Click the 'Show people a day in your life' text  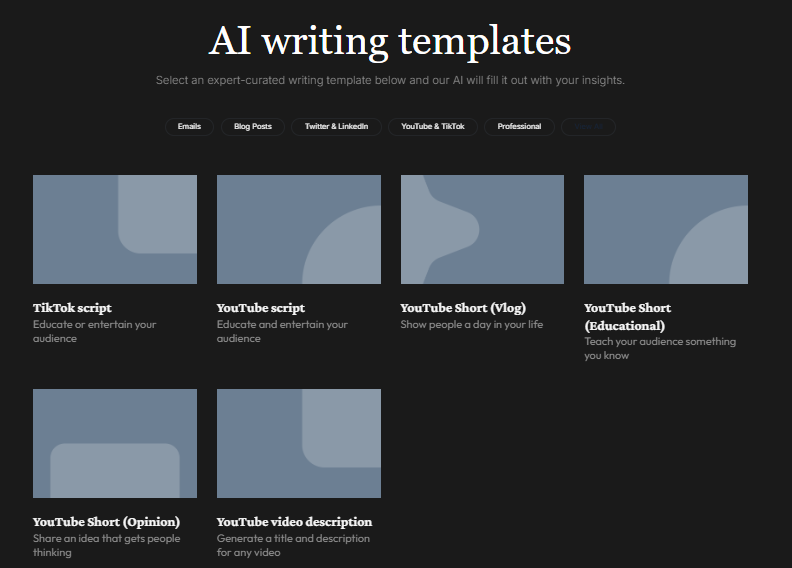point(472,325)
